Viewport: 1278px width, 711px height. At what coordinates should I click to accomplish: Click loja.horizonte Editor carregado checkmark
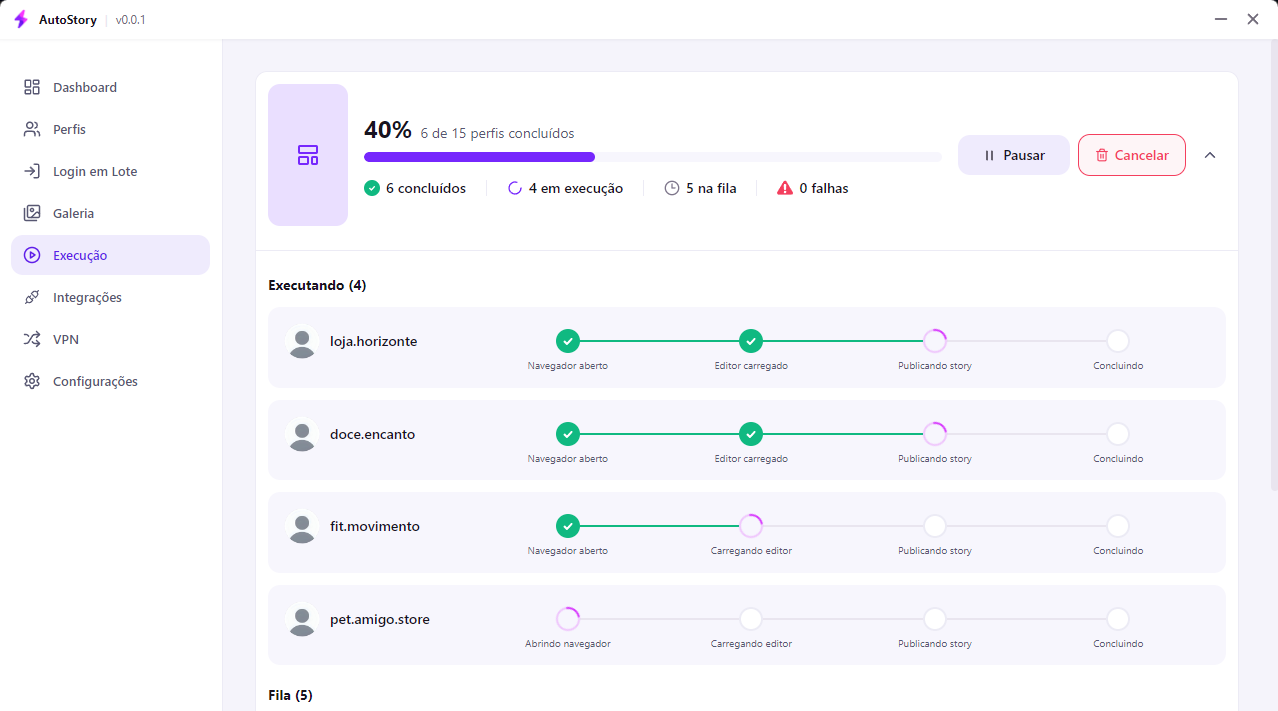[751, 341]
